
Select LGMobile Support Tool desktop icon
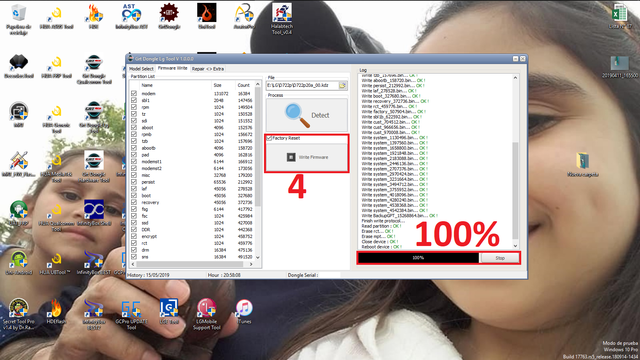click(207, 314)
